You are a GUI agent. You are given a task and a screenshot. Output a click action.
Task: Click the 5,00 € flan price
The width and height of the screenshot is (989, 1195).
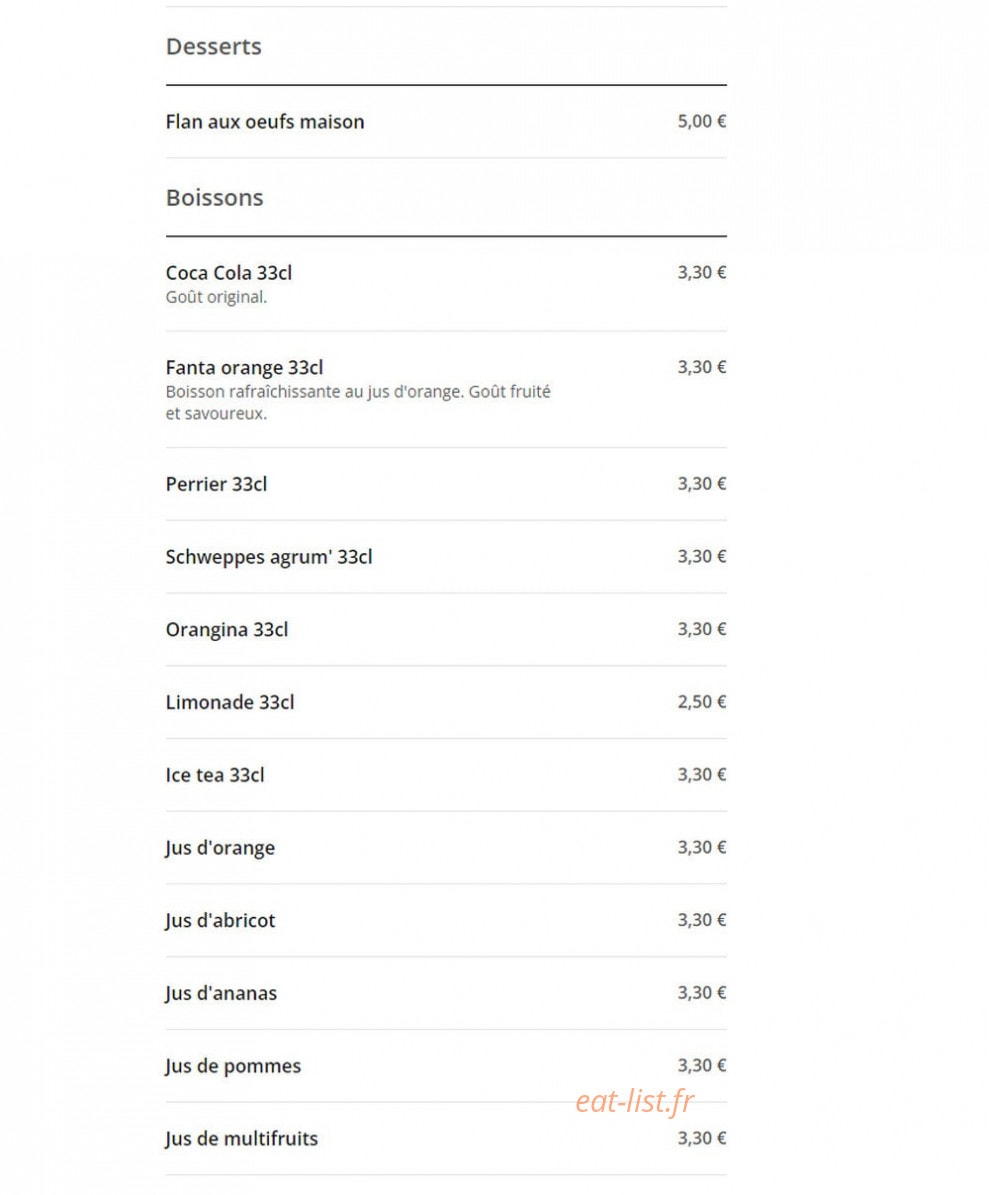(x=702, y=121)
